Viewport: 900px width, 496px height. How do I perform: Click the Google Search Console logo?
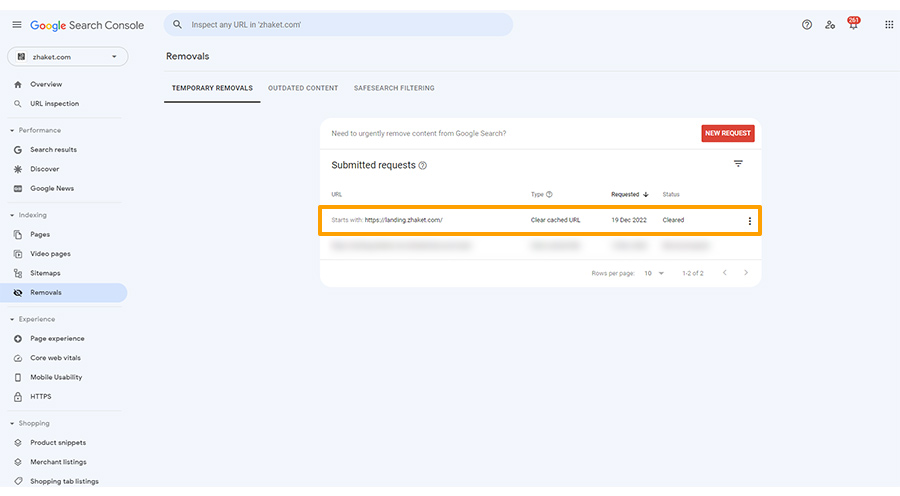87,25
